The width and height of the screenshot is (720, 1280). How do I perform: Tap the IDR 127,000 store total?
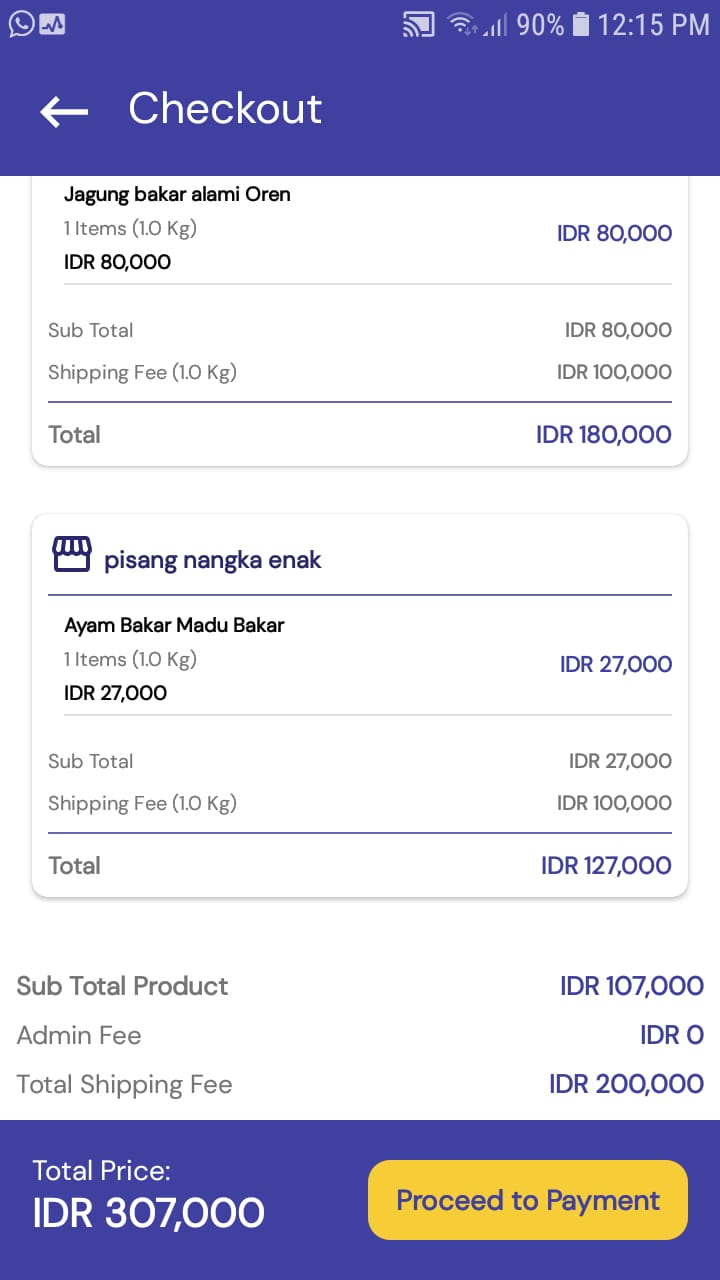point(606,866)
